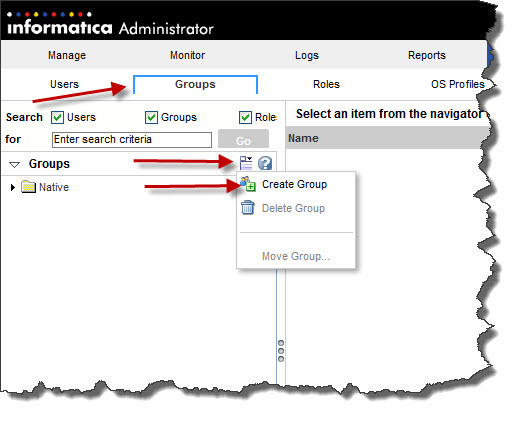This screenshot has height=421, width=520.
Task: Open the Roles tab
Action: 326,84
